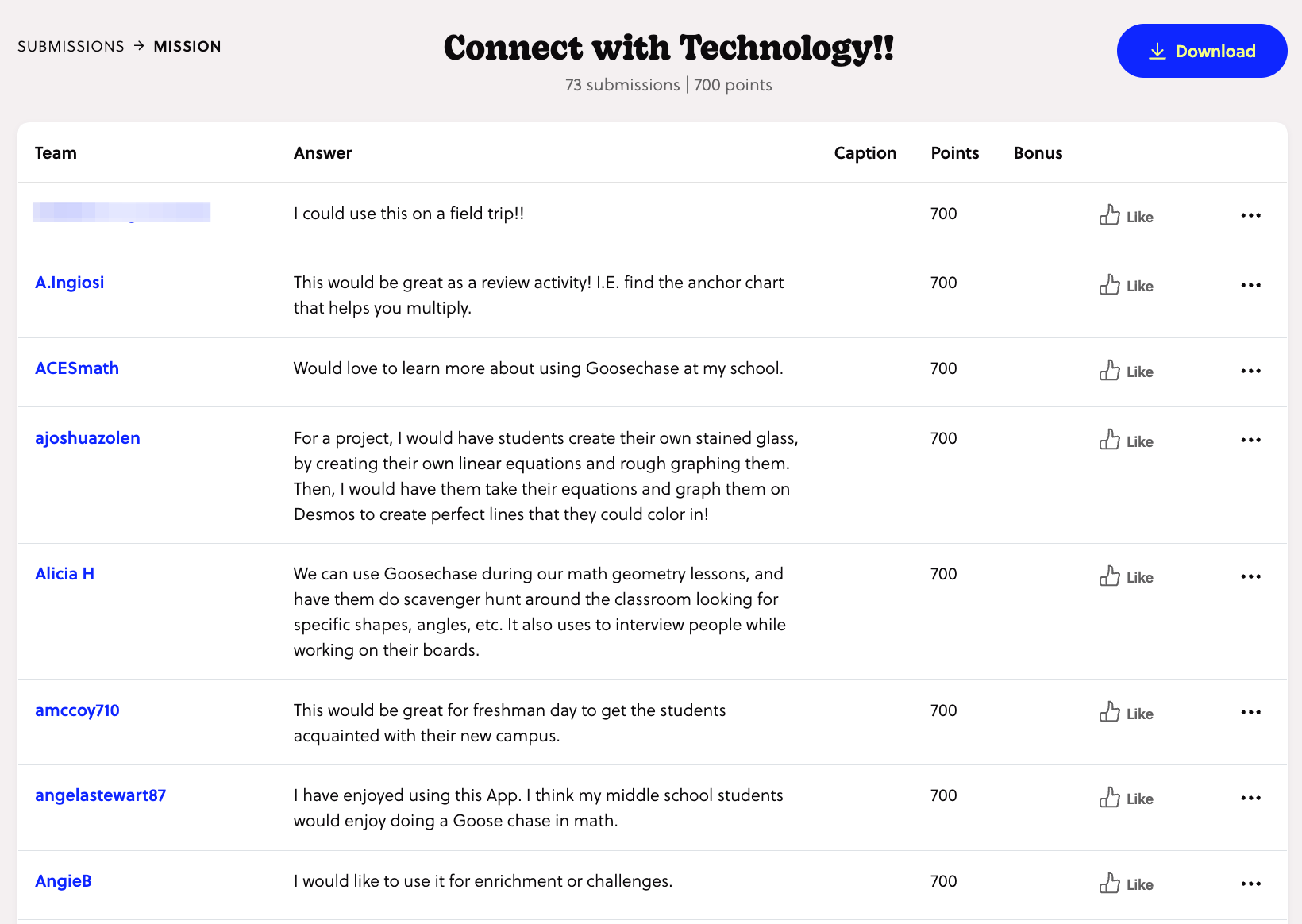Open angelastewart87's team page
The height and width of the screenshot is (924, 1302).
[100, 795]
